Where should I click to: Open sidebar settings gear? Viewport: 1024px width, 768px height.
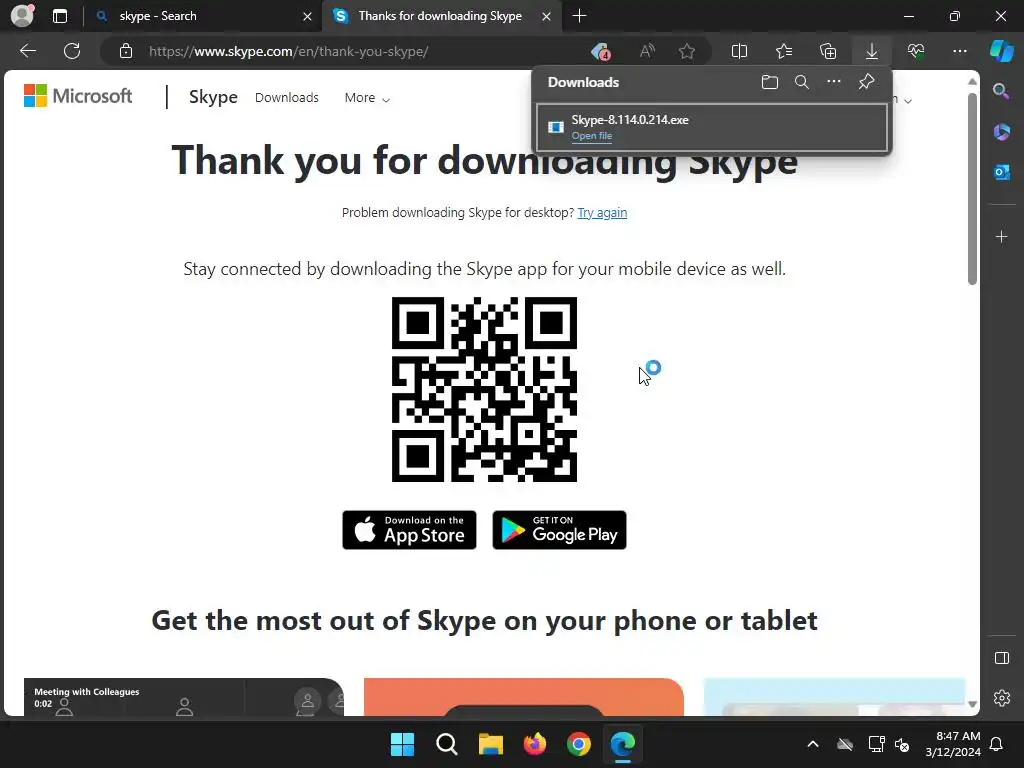[x=1001, y=697]
